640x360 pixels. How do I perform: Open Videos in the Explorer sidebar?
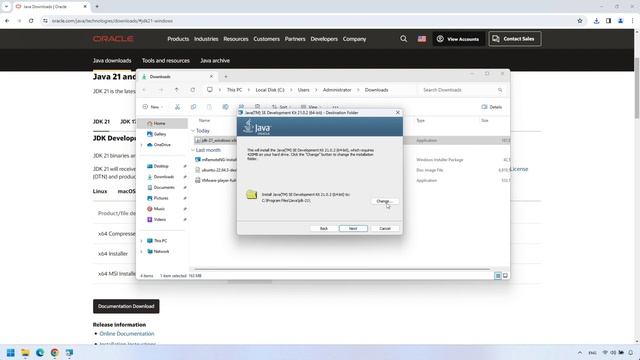click(x=160, y=220)
